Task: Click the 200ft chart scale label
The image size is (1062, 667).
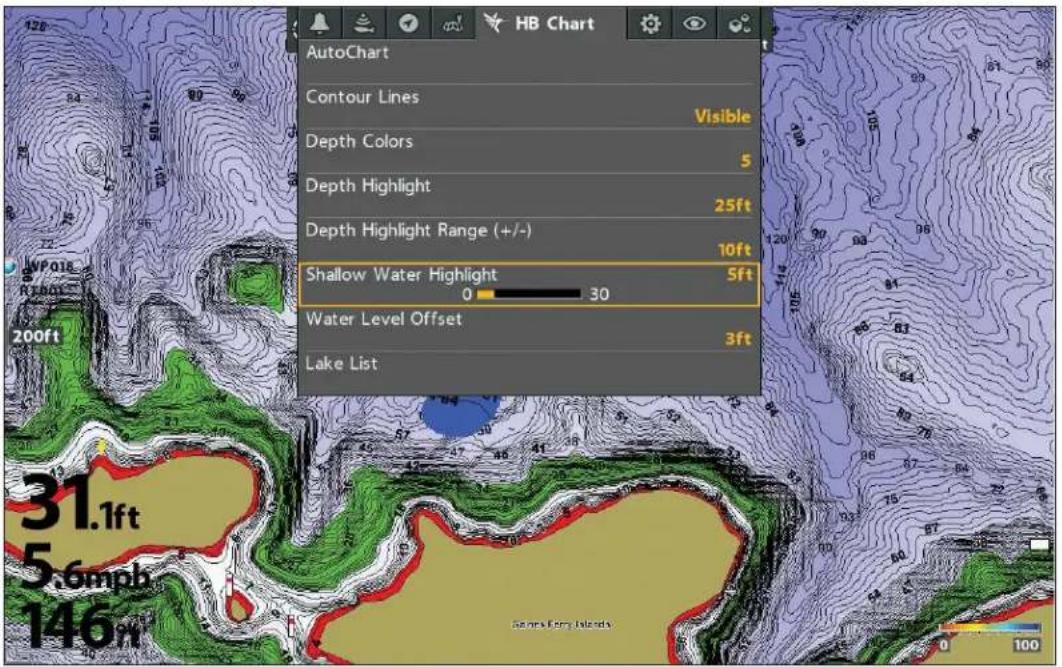Action: click(x=36, y=337)
